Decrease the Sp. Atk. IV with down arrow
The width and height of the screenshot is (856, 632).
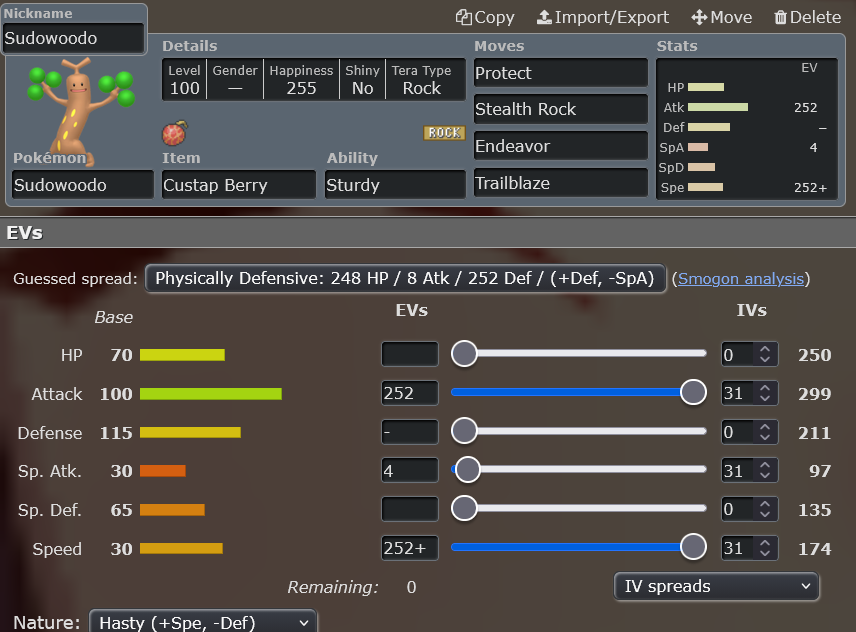click(765, 476)
